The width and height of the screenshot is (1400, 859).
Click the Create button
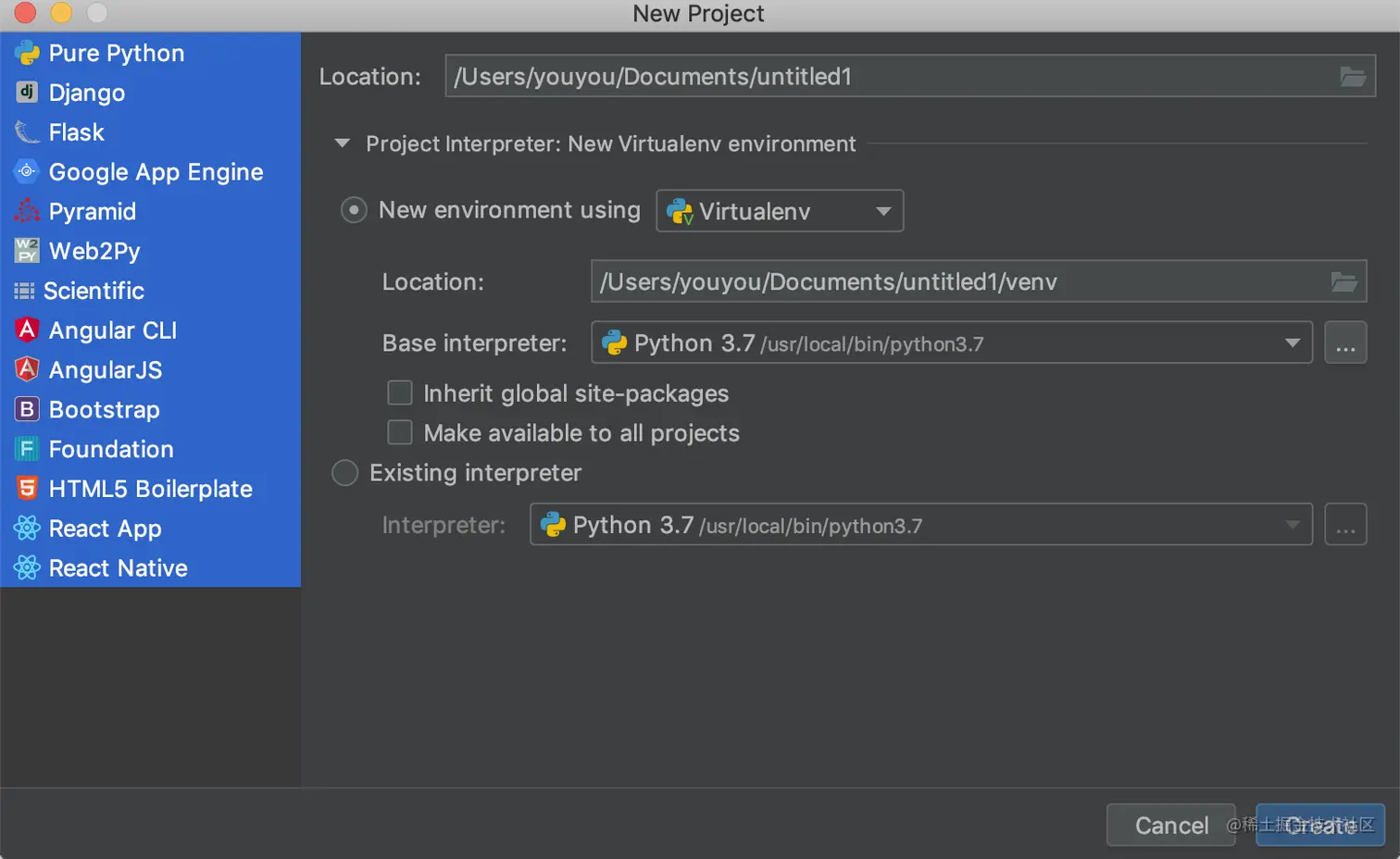(1320, 825)
